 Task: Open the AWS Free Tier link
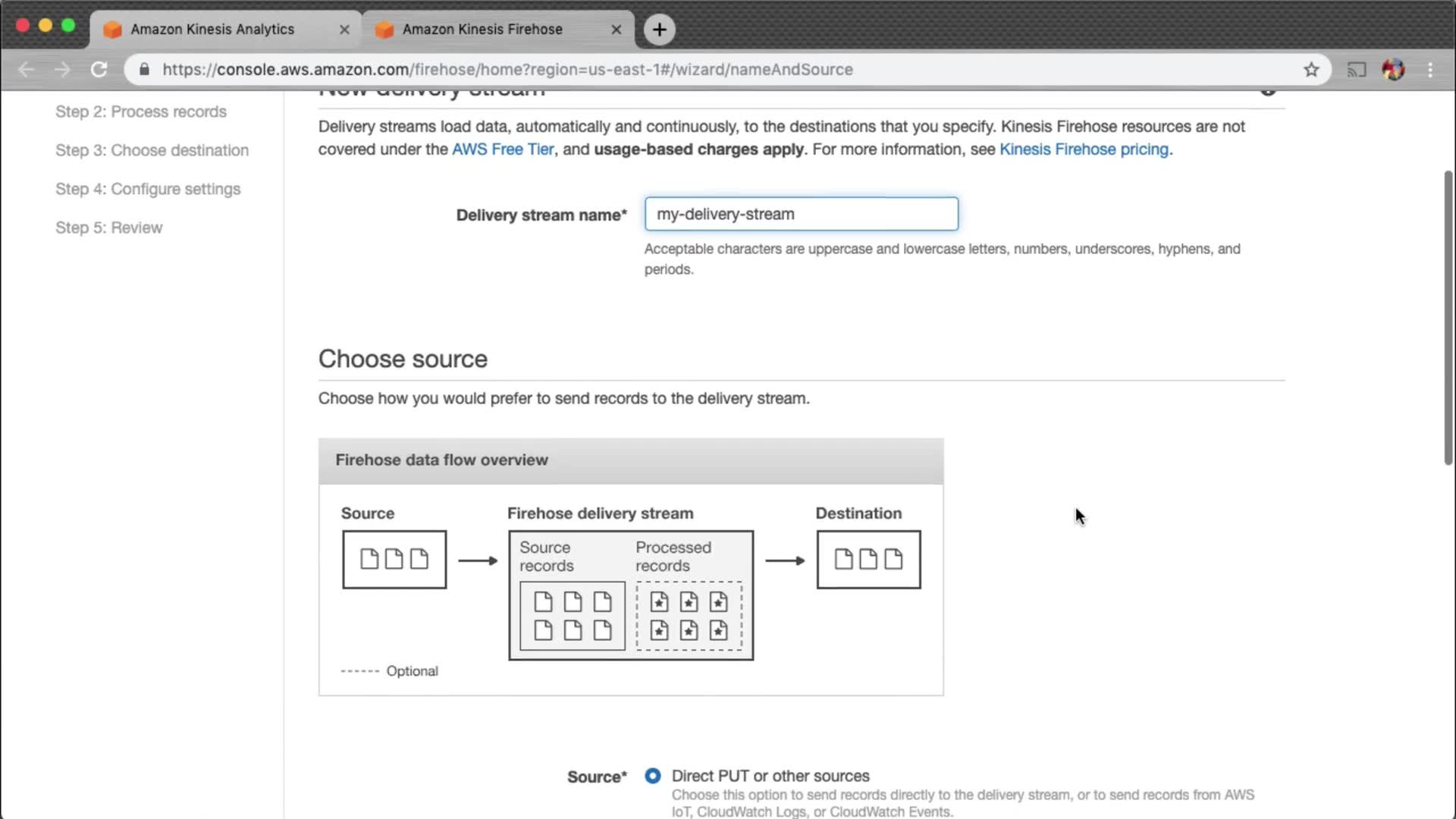(x=503, y=149)
